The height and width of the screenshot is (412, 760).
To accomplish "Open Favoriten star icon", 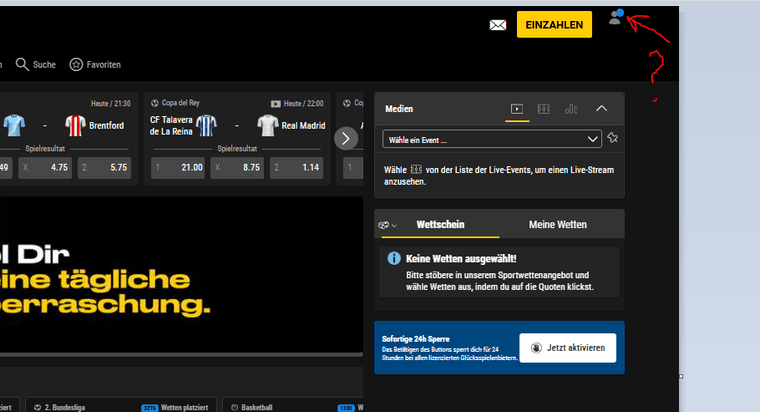I will coord(76,64).
